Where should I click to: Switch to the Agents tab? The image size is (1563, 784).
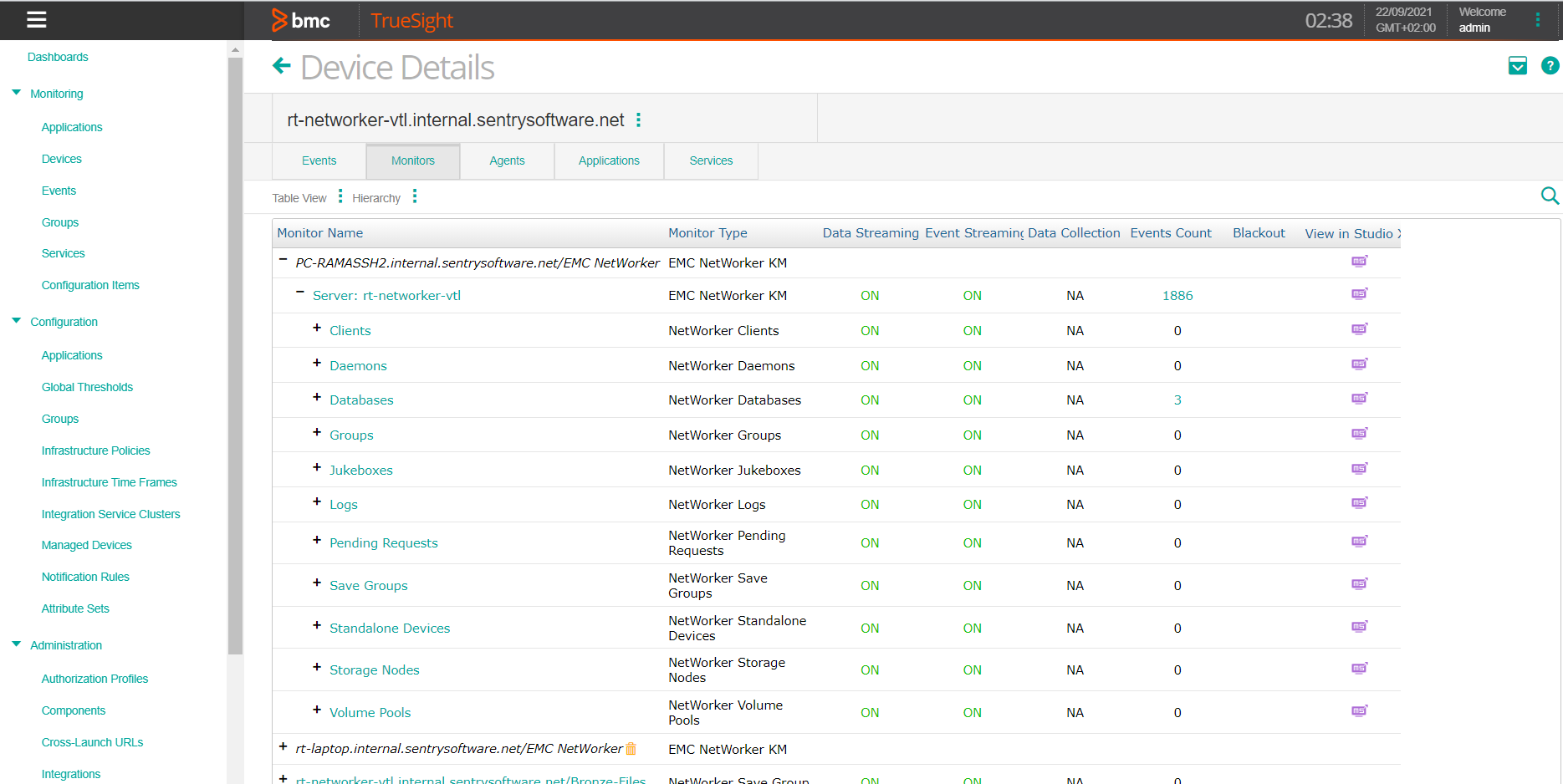pos(507,160)
